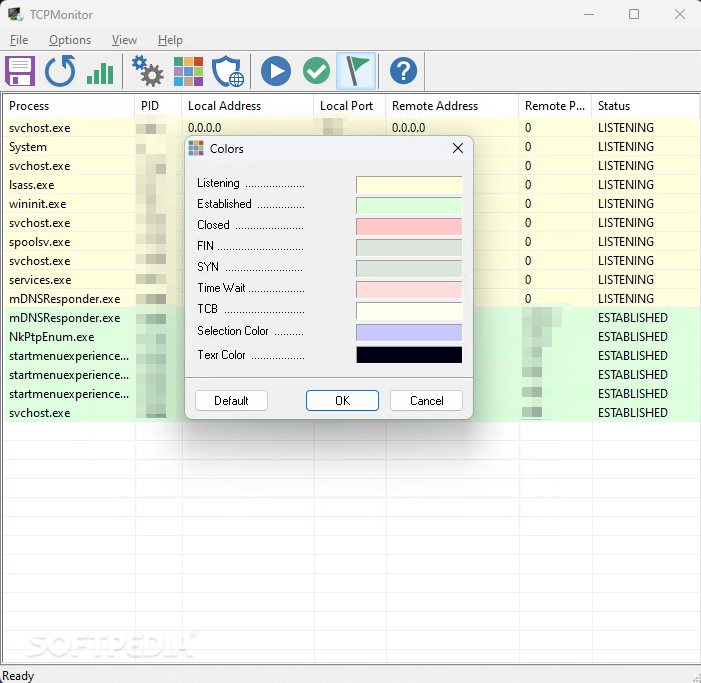Pick the FIN color swatch
The height and width of the screenshot is (683, 701).
409,248
